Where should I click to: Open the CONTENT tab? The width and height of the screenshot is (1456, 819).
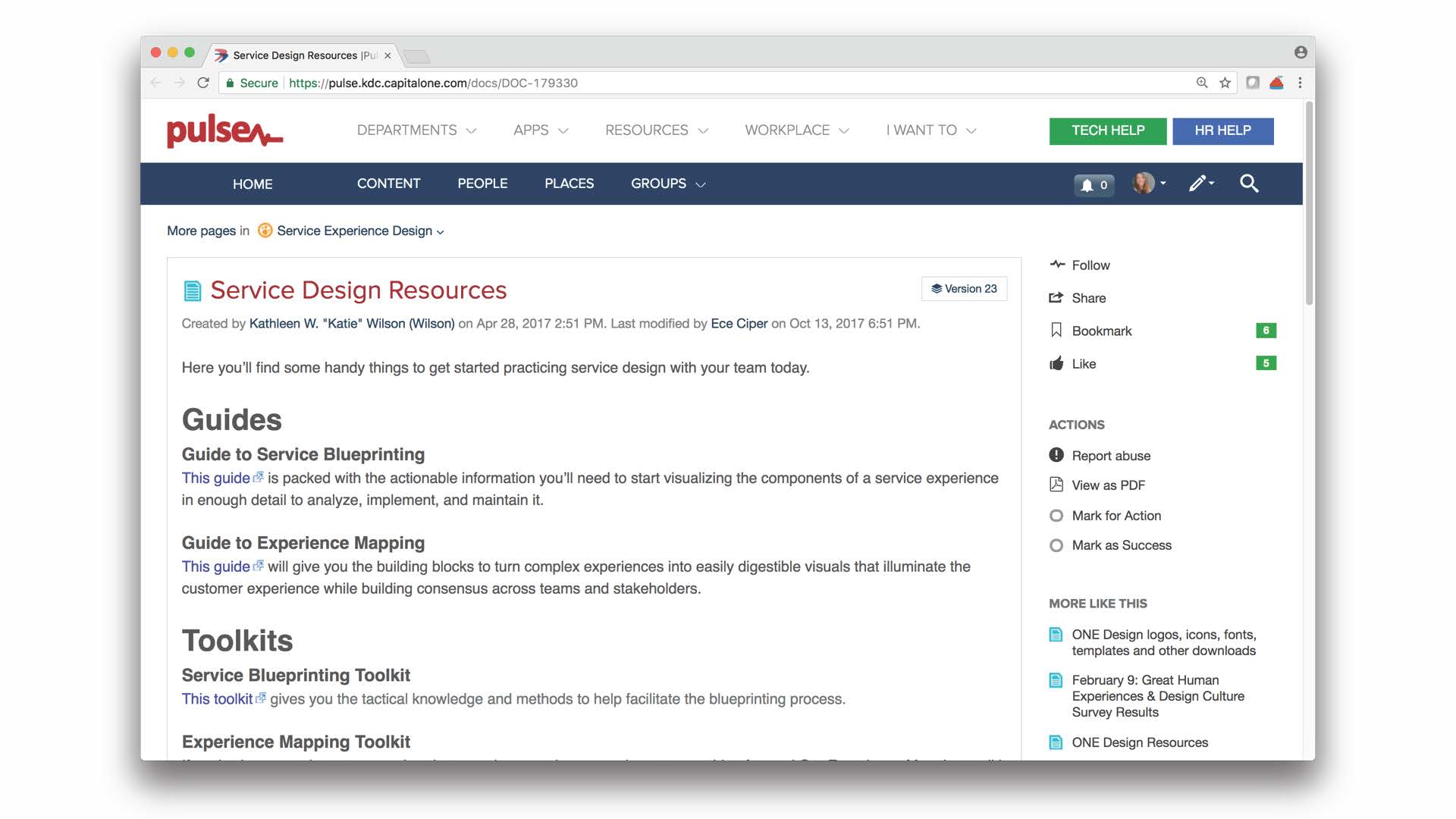[x=388, y=184]
